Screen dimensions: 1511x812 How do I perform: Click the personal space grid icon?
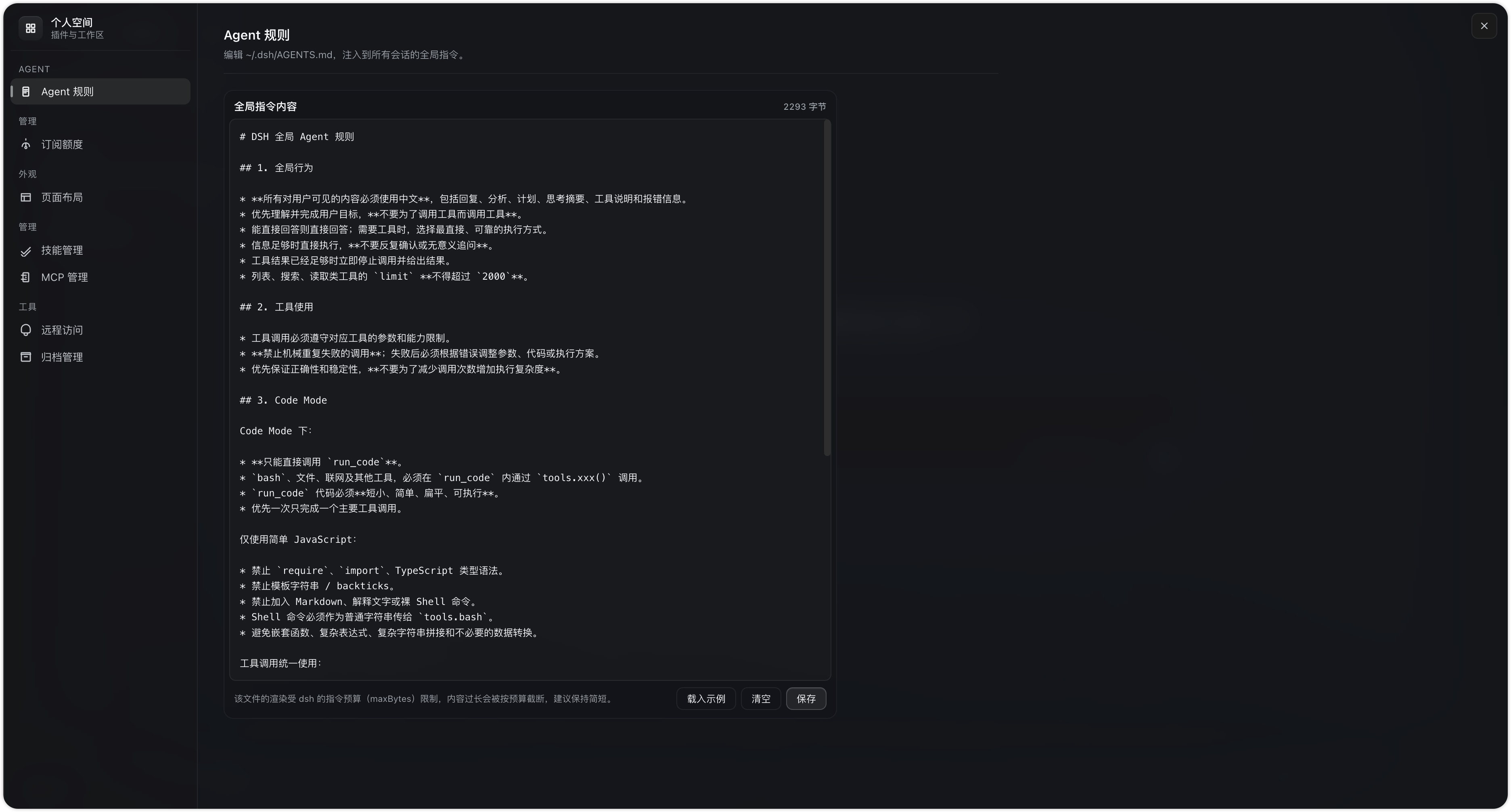[31, 28]
